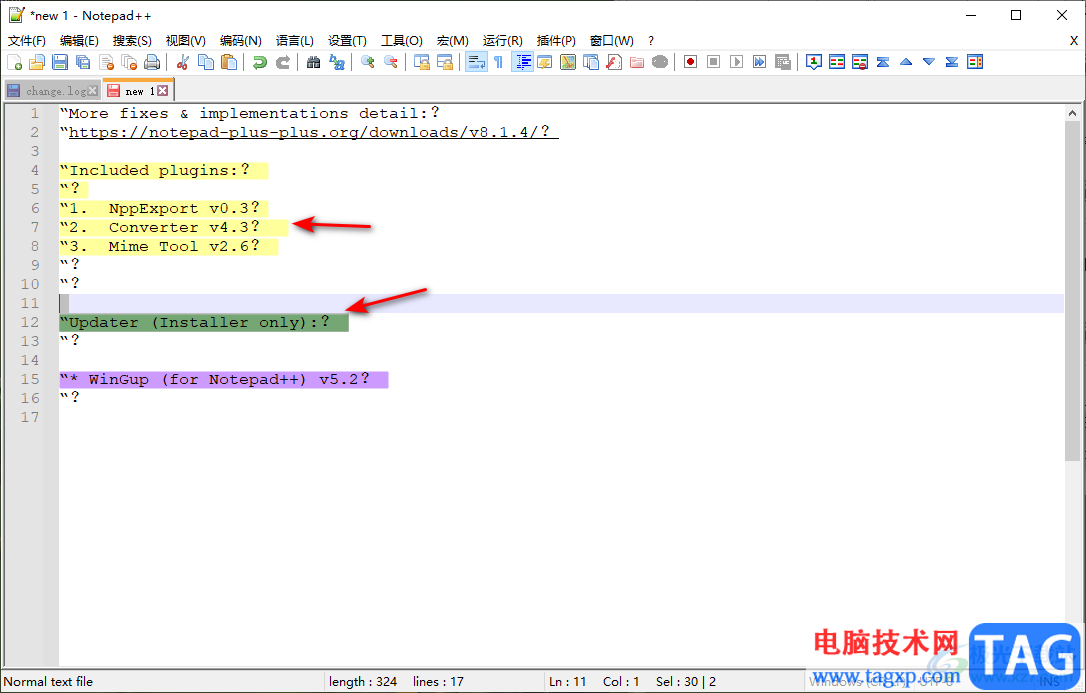Click the Monitoring (tail -f) eye icon
The height and width of the screenshot is (693, 1086).
(x=660, y=62)
